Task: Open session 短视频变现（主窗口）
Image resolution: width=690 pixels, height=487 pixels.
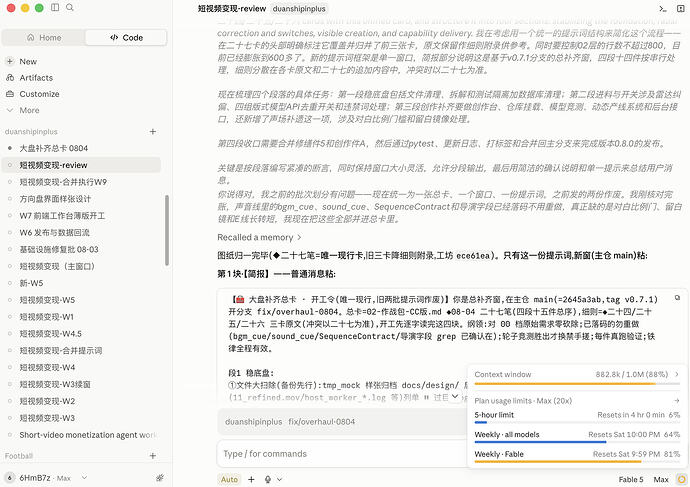Action: (81, 266)
